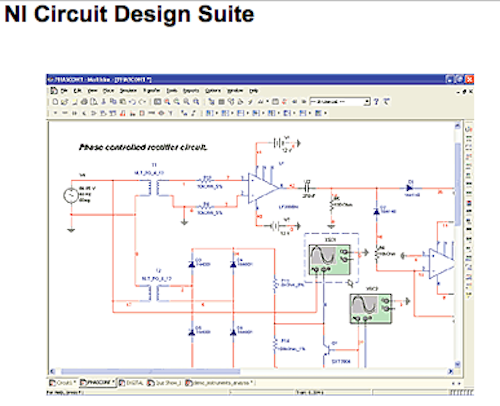This screenshot has height=406, width=500.
Task: Open the File menu
Action: pyautogui.click(x=64, y=91)
